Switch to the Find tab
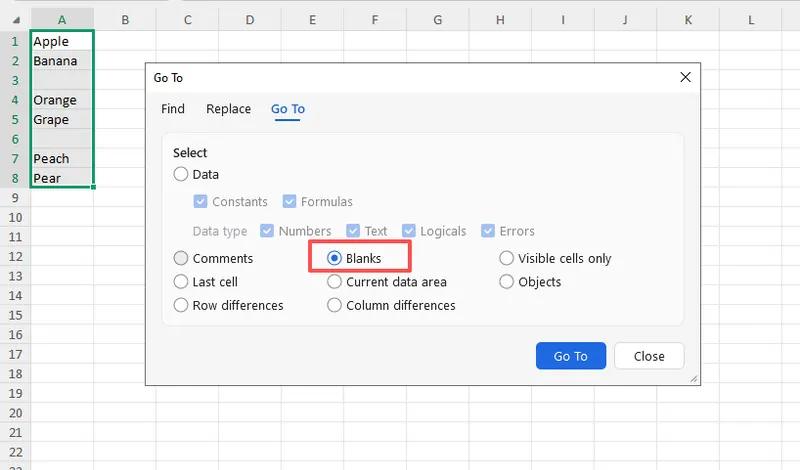The width and height of the screenshot is (800, 470). (173, 109)
